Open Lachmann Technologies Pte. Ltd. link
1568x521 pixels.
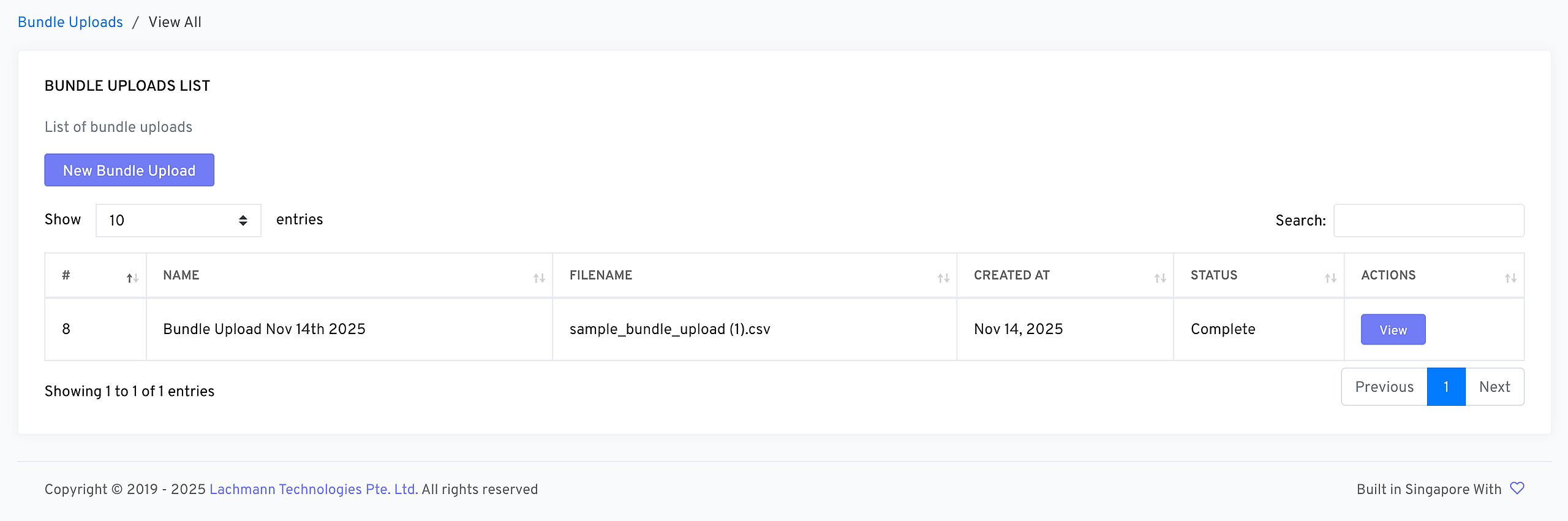click(x=314, y=489)
